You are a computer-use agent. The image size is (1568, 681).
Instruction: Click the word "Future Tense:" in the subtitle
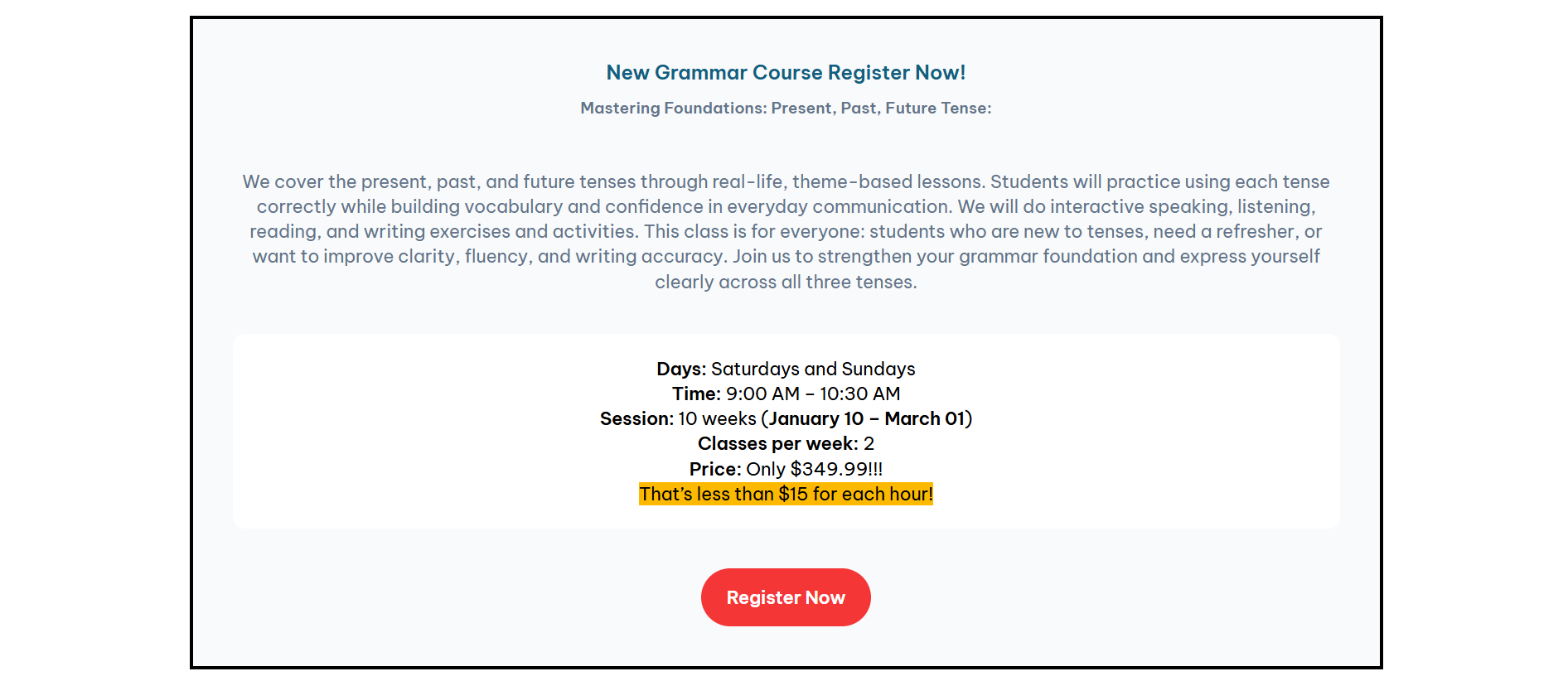(938, 109)
